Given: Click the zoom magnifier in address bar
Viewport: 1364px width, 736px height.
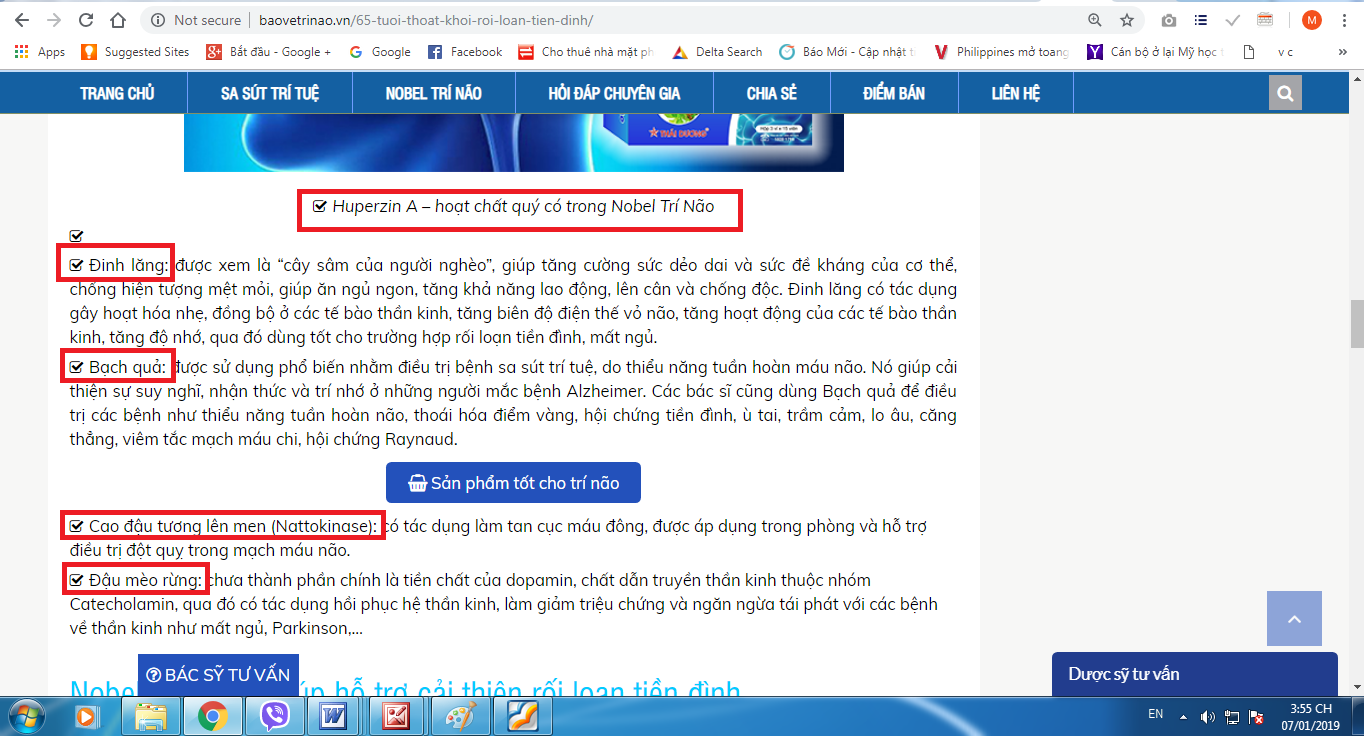Looking at the screenshot, I should coord(1095,20).
